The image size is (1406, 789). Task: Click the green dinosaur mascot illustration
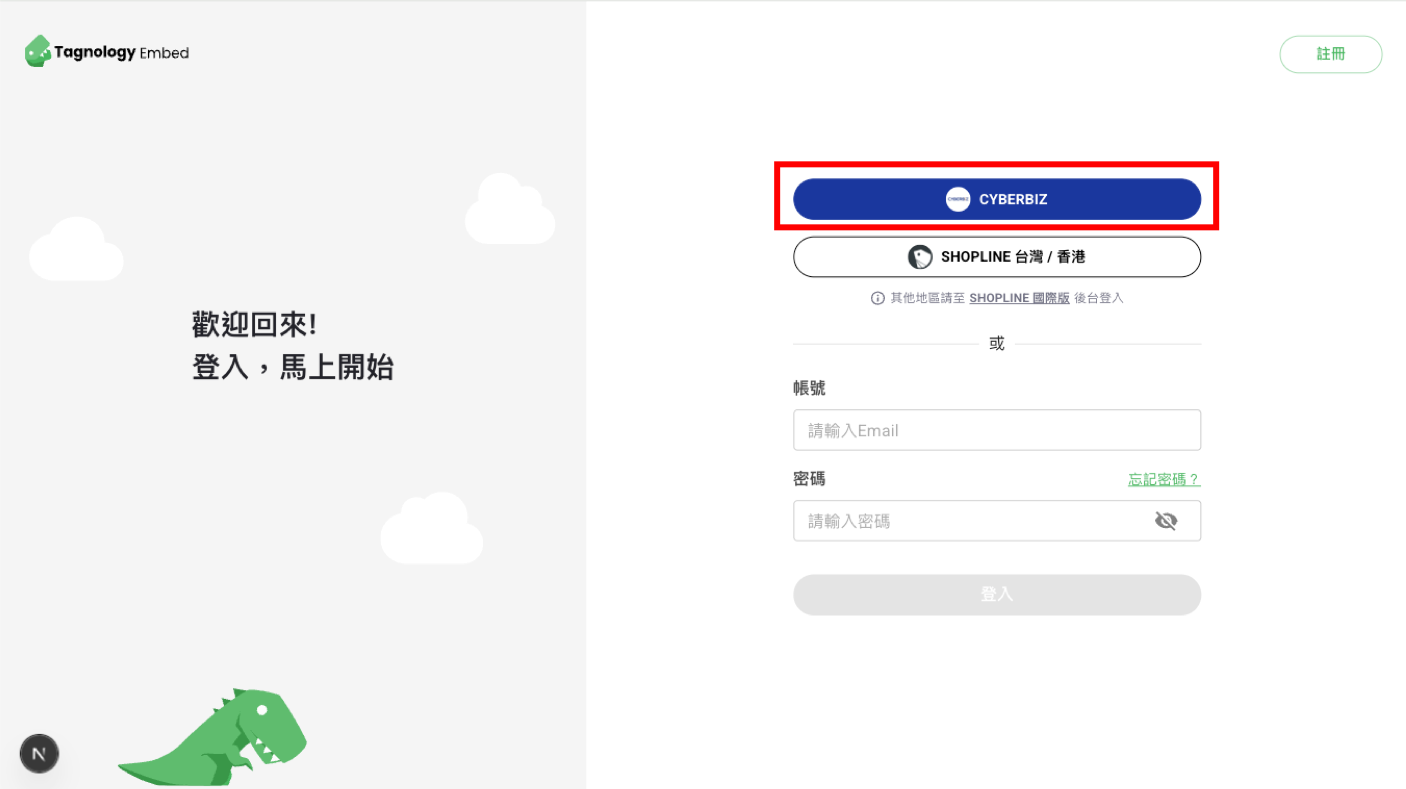[x=212, y=736]
